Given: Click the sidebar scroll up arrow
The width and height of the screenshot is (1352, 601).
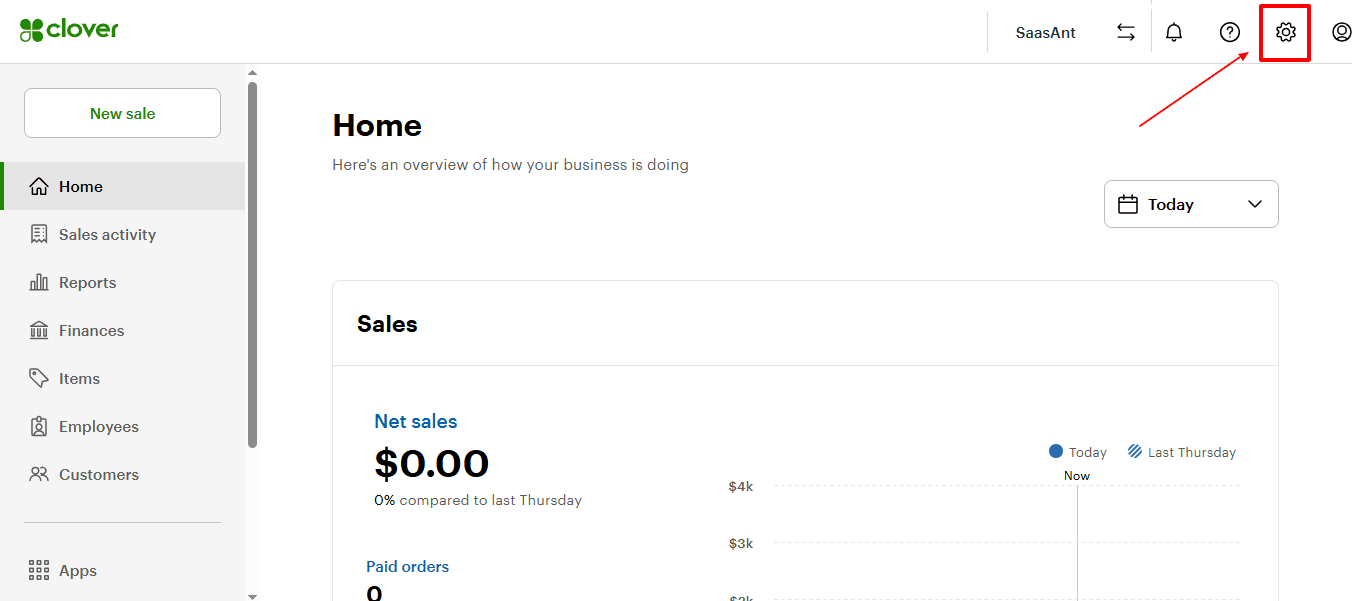Looking at the screenshot, I should 252,73.
